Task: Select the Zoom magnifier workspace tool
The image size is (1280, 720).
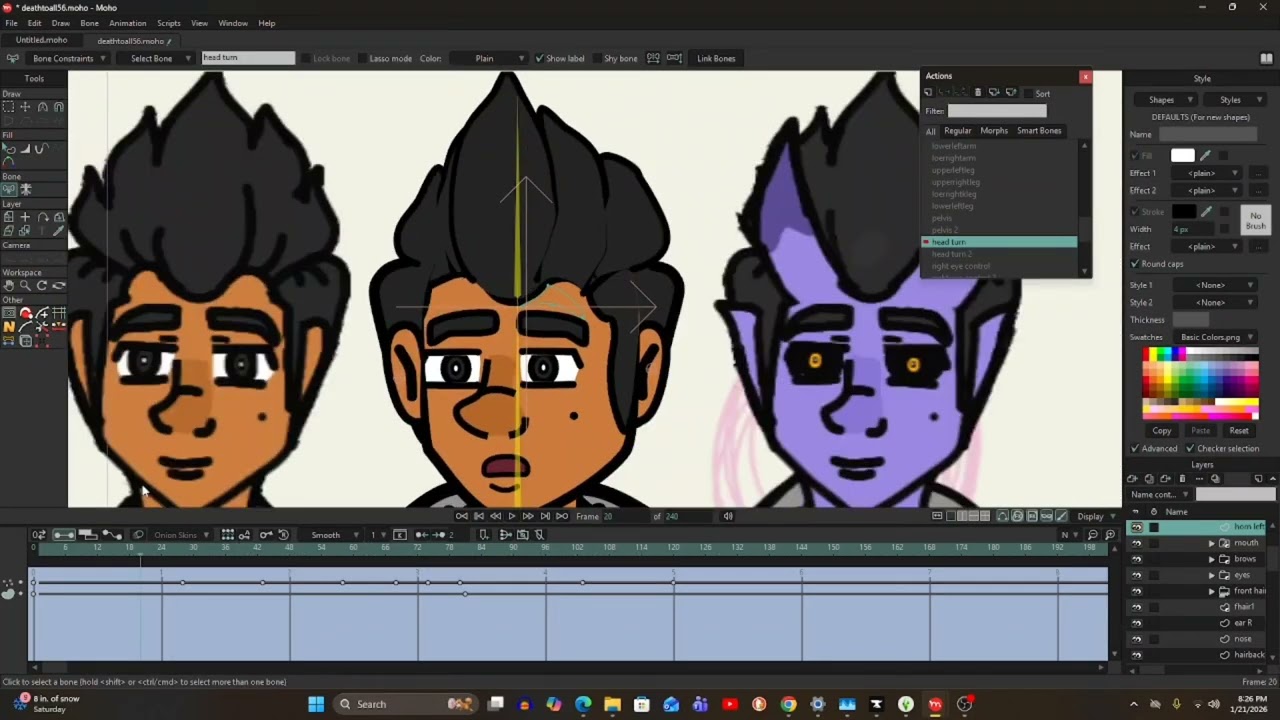Action: pyautogui.click(x=25, y=286)
